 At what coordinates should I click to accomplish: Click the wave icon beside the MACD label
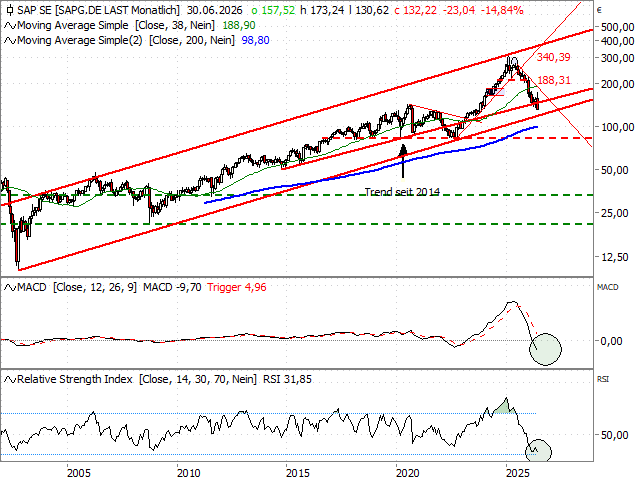tap(10, 288)
